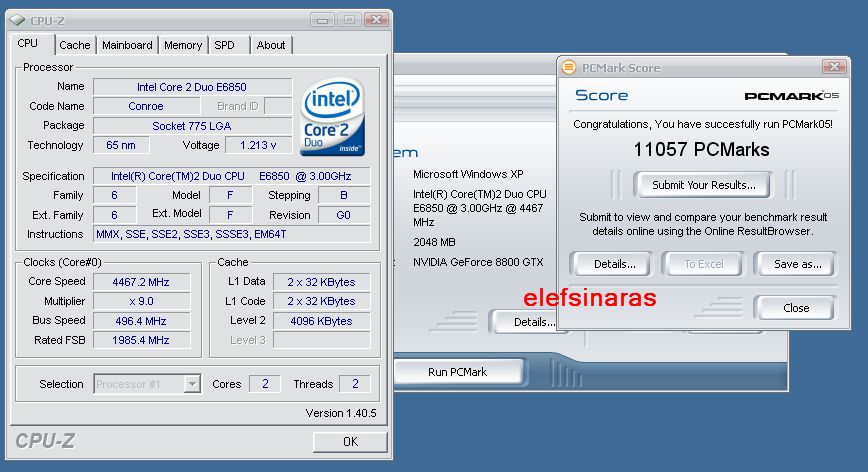
Task: Click the Code Name value Conroe
Action: pos(146,106)
